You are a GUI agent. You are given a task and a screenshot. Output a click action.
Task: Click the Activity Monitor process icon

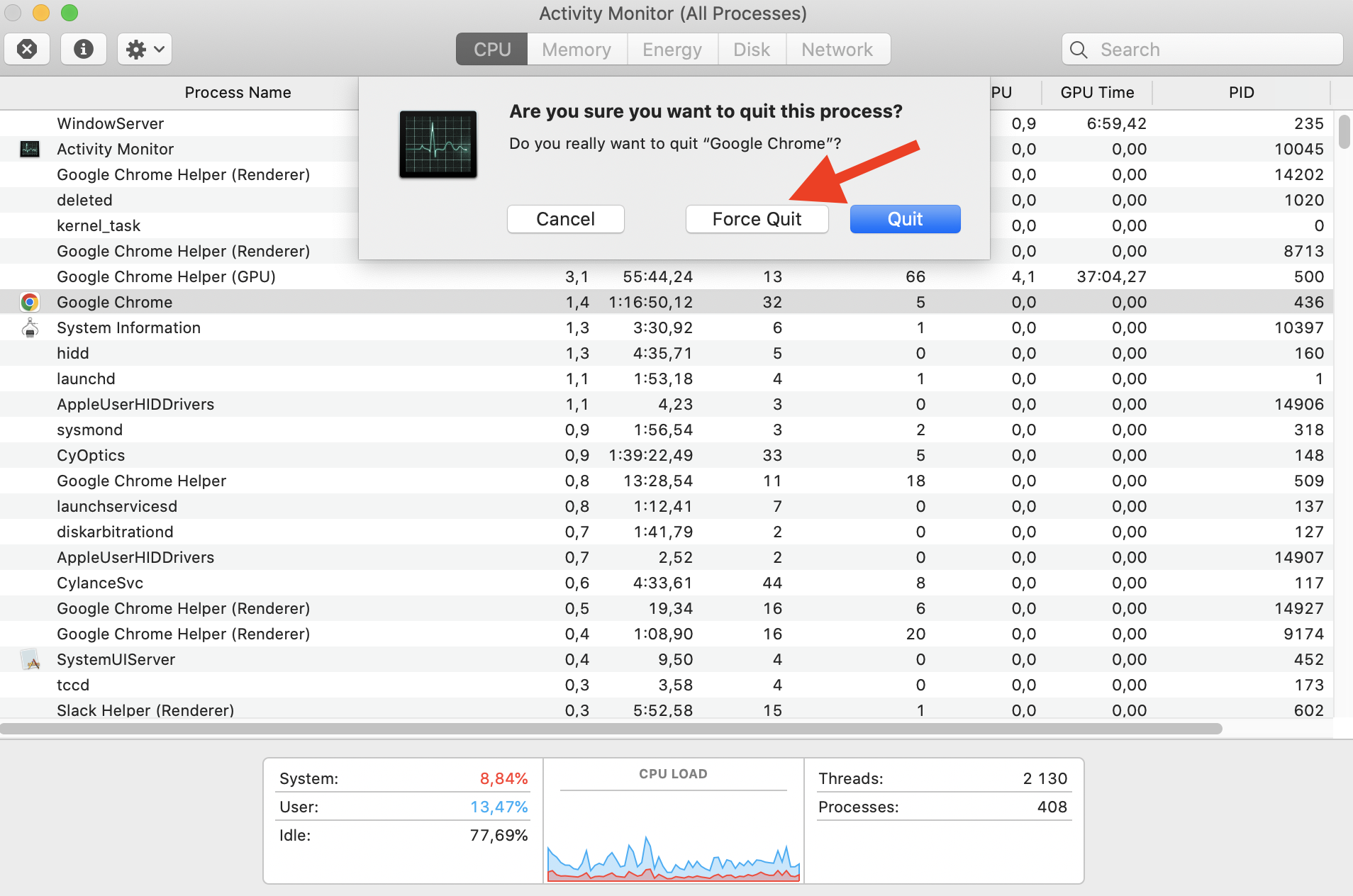click(29, 148)
